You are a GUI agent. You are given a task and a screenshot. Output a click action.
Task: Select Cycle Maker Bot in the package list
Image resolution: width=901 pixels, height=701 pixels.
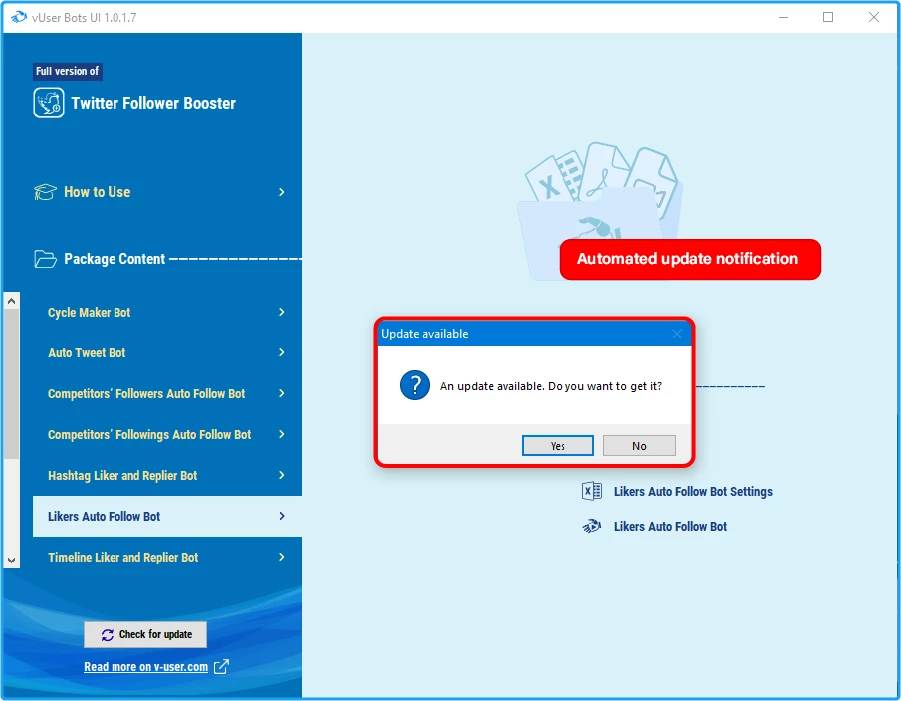click(x=167, y=312)
